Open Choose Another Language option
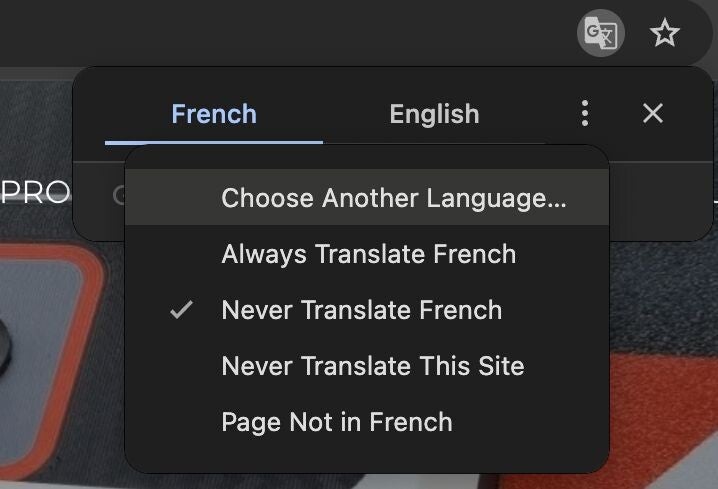The height and width of the screenshot is (489, 718). point(393,198)
